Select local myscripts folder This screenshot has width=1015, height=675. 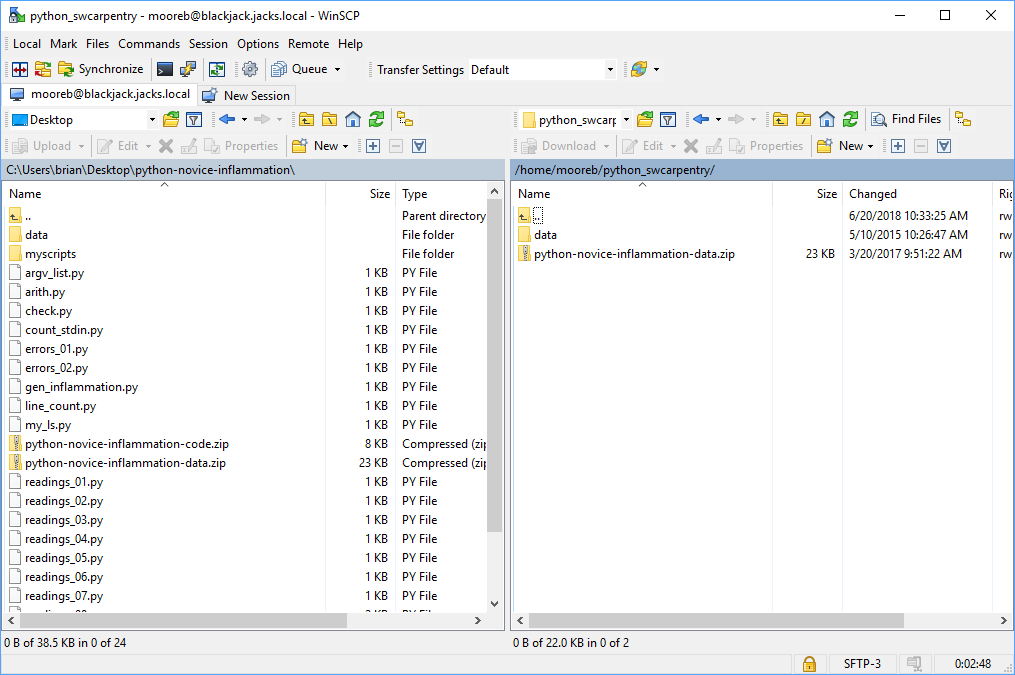50,254
